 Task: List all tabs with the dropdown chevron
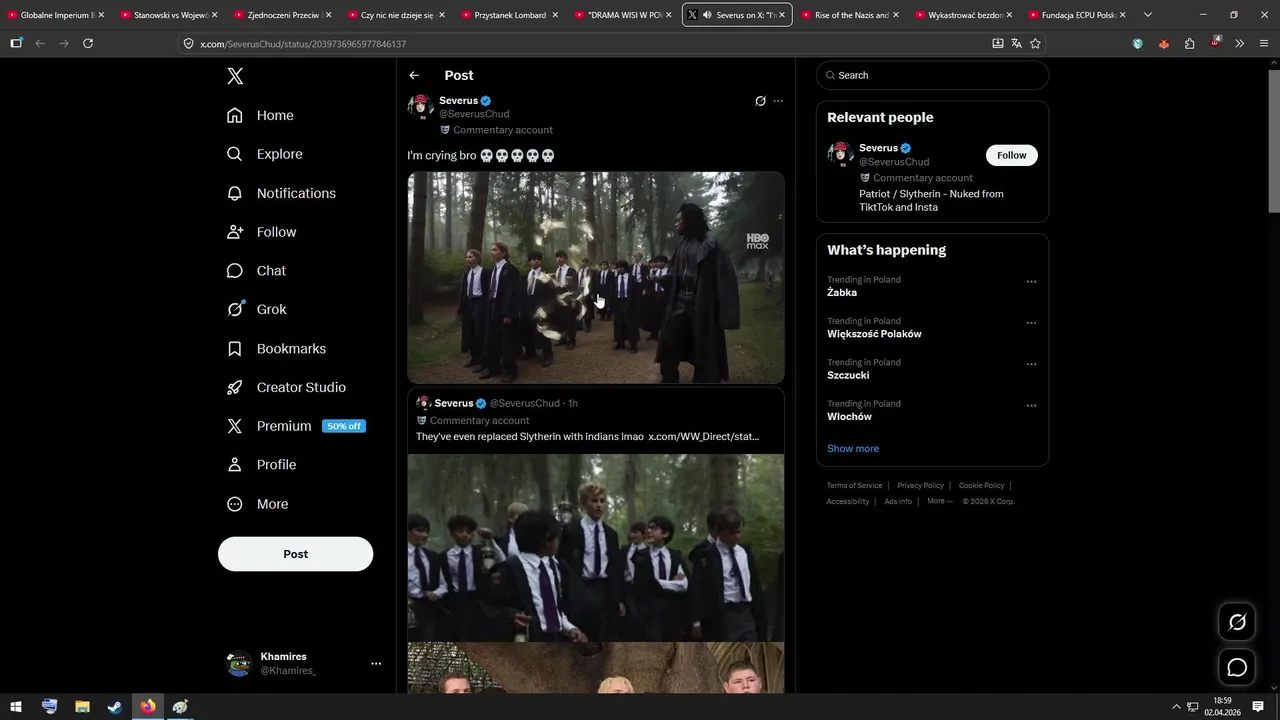point(1147,15)
